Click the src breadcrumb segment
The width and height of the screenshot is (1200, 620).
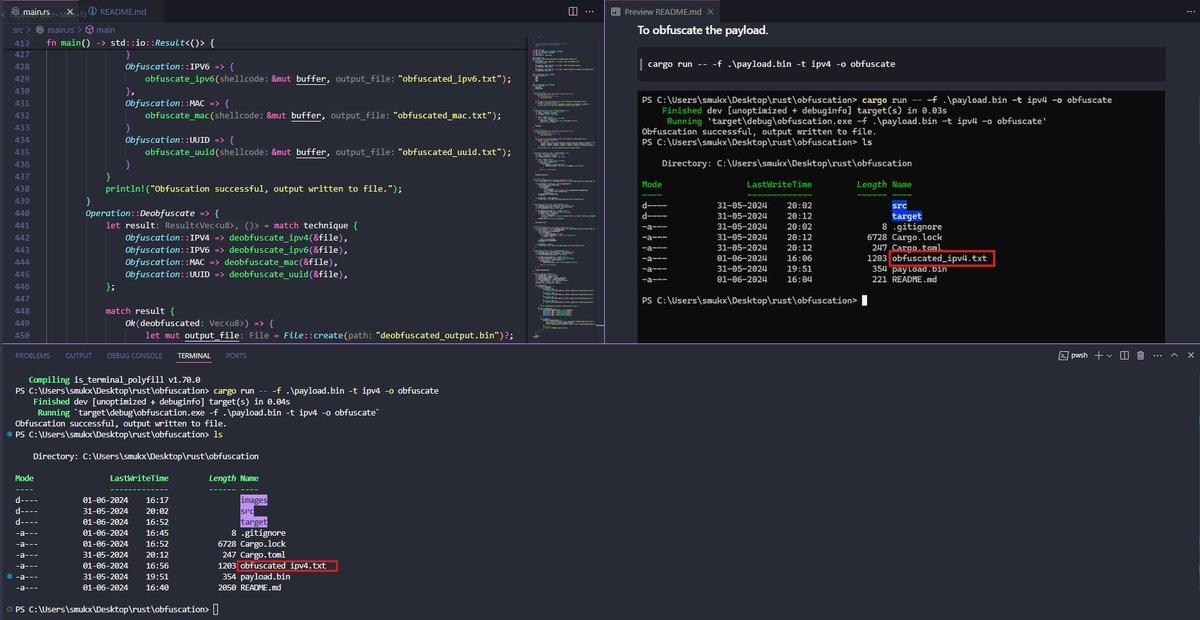click(x=18, y=30)
